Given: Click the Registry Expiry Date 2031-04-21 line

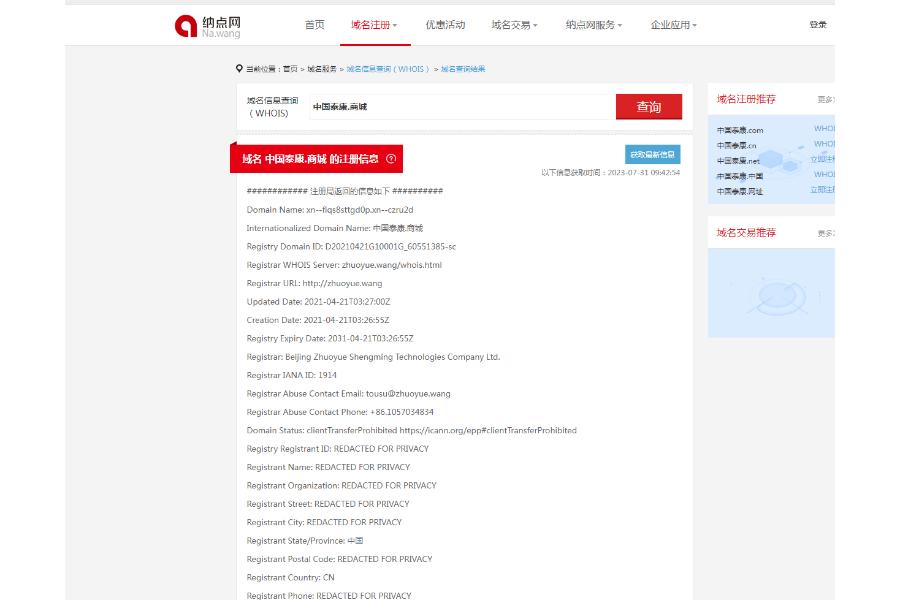Looking at the screenshot, I should point(330,338).
